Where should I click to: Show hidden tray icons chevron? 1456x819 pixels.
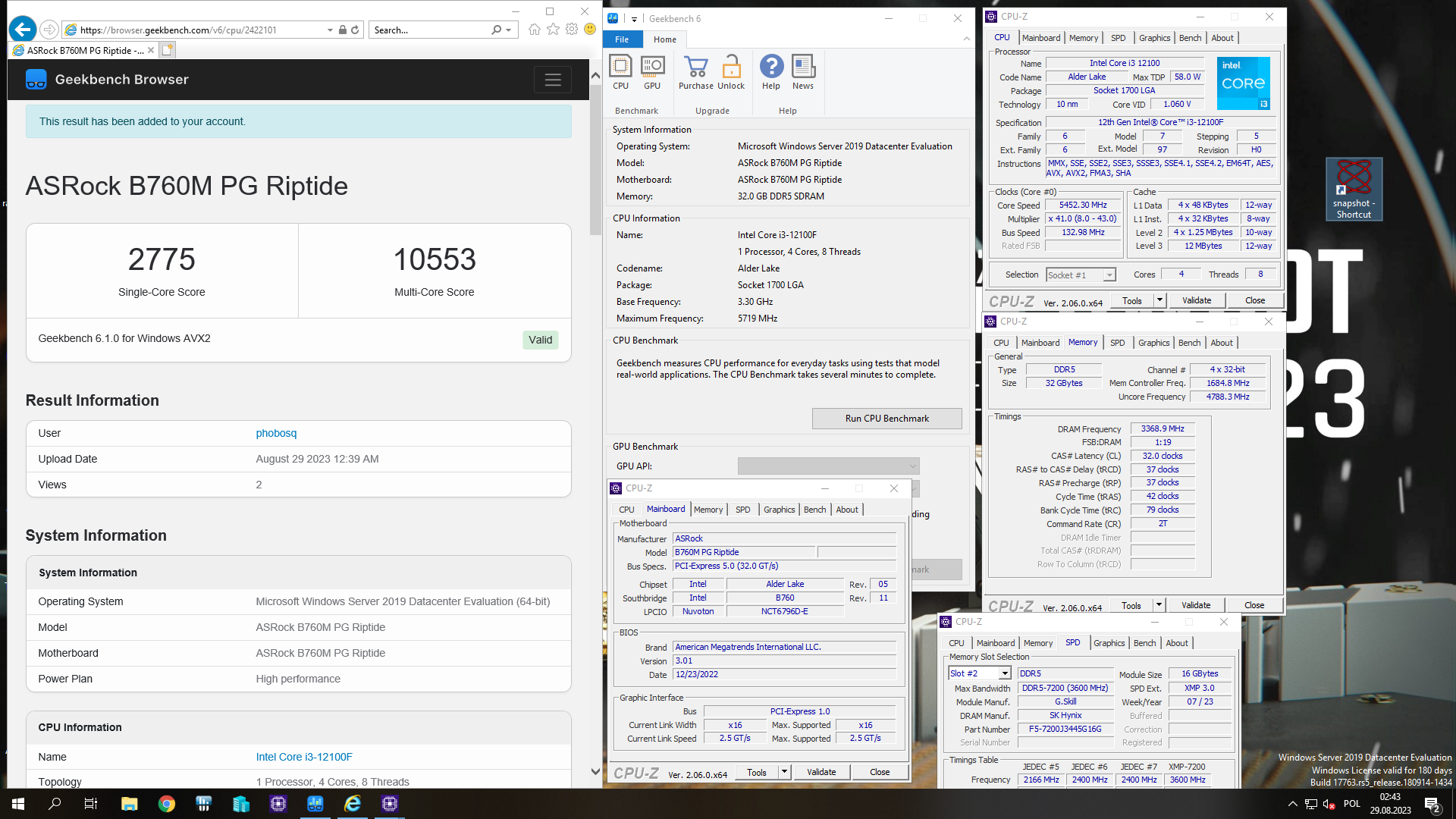1292,804
